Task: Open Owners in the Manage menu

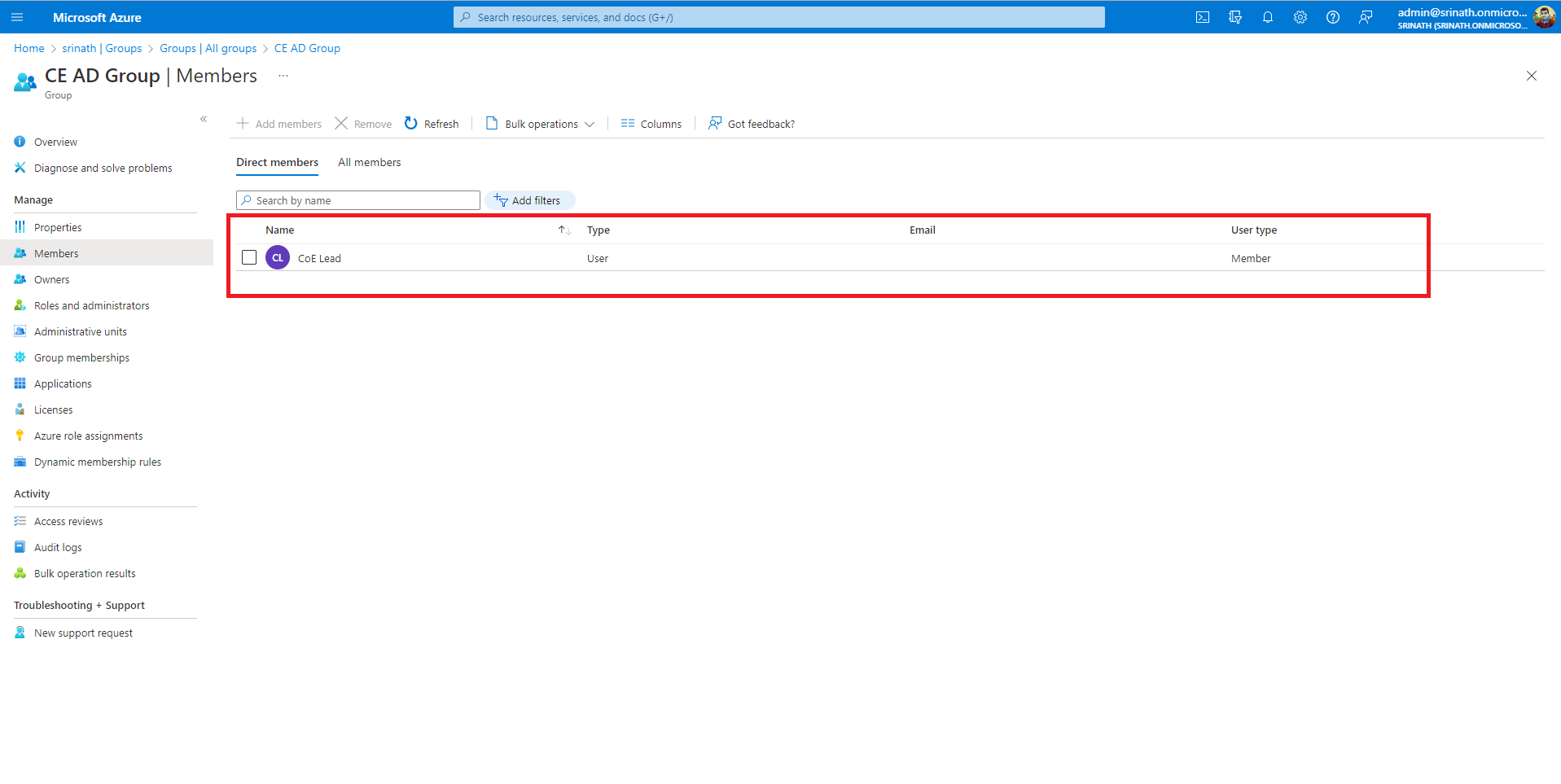Action: click(x=51, y=280)
